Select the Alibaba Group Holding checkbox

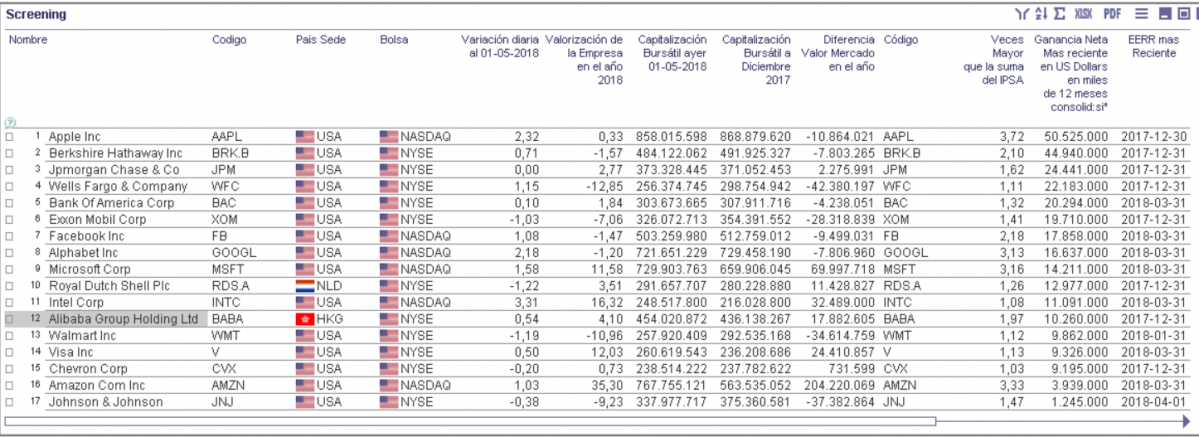(x=9, y=319)
